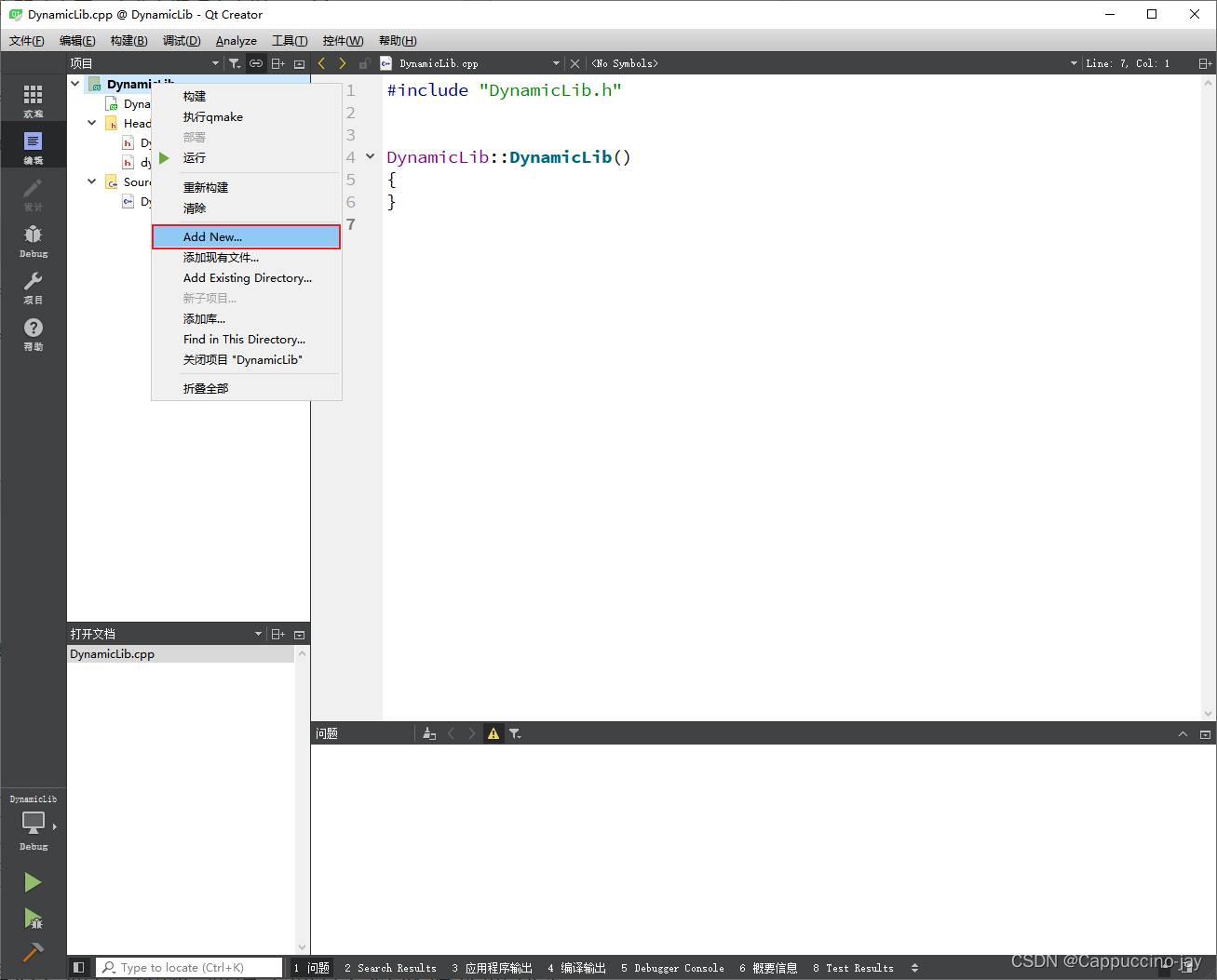Click the green Run button in sidebar
Image resolution: width=1217 pixels, height=980 pixels.
pos(33,881)
